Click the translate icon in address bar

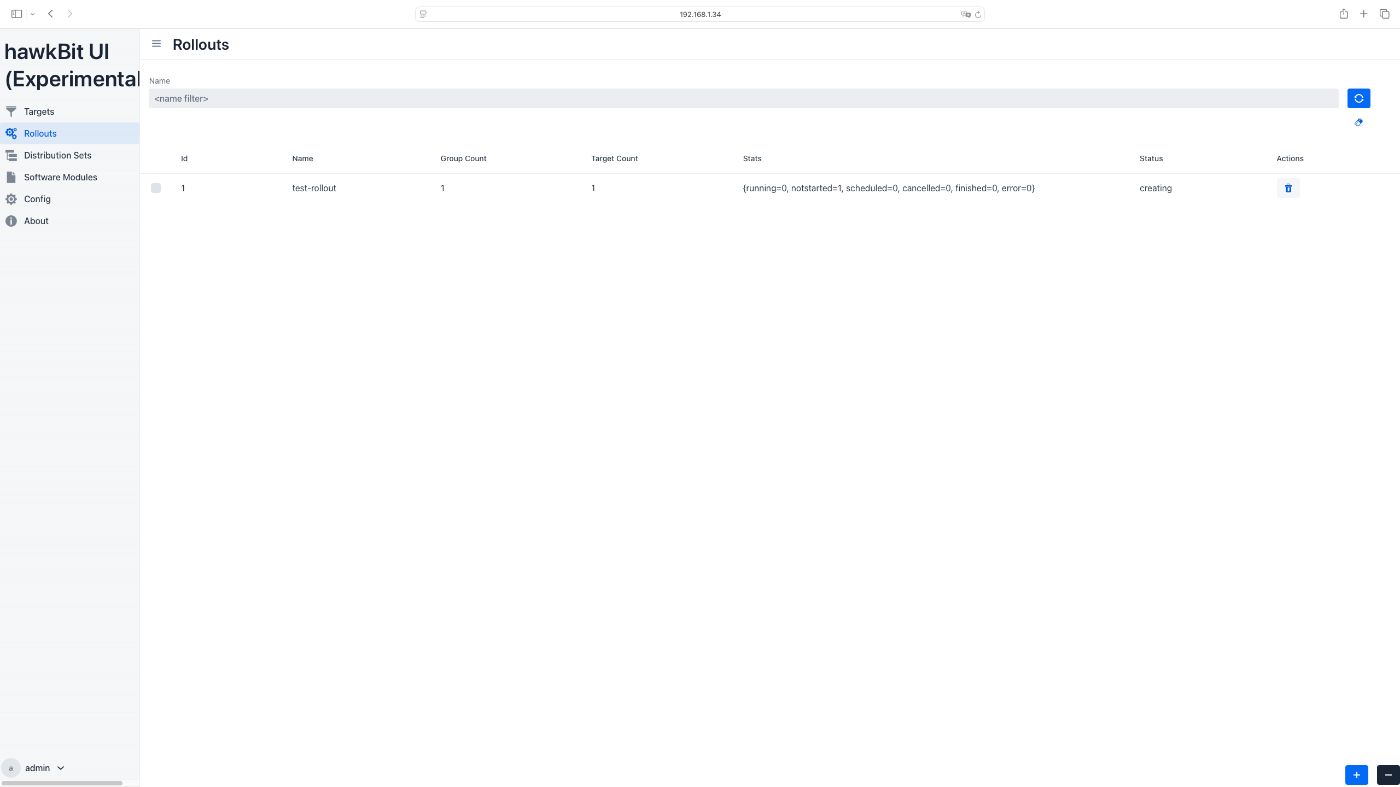[965, 14]
